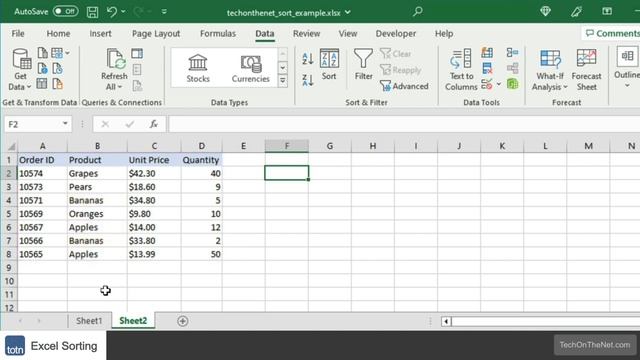Screen dimensions: 640x360
Task: Click From Web icon
Action: 42,69
